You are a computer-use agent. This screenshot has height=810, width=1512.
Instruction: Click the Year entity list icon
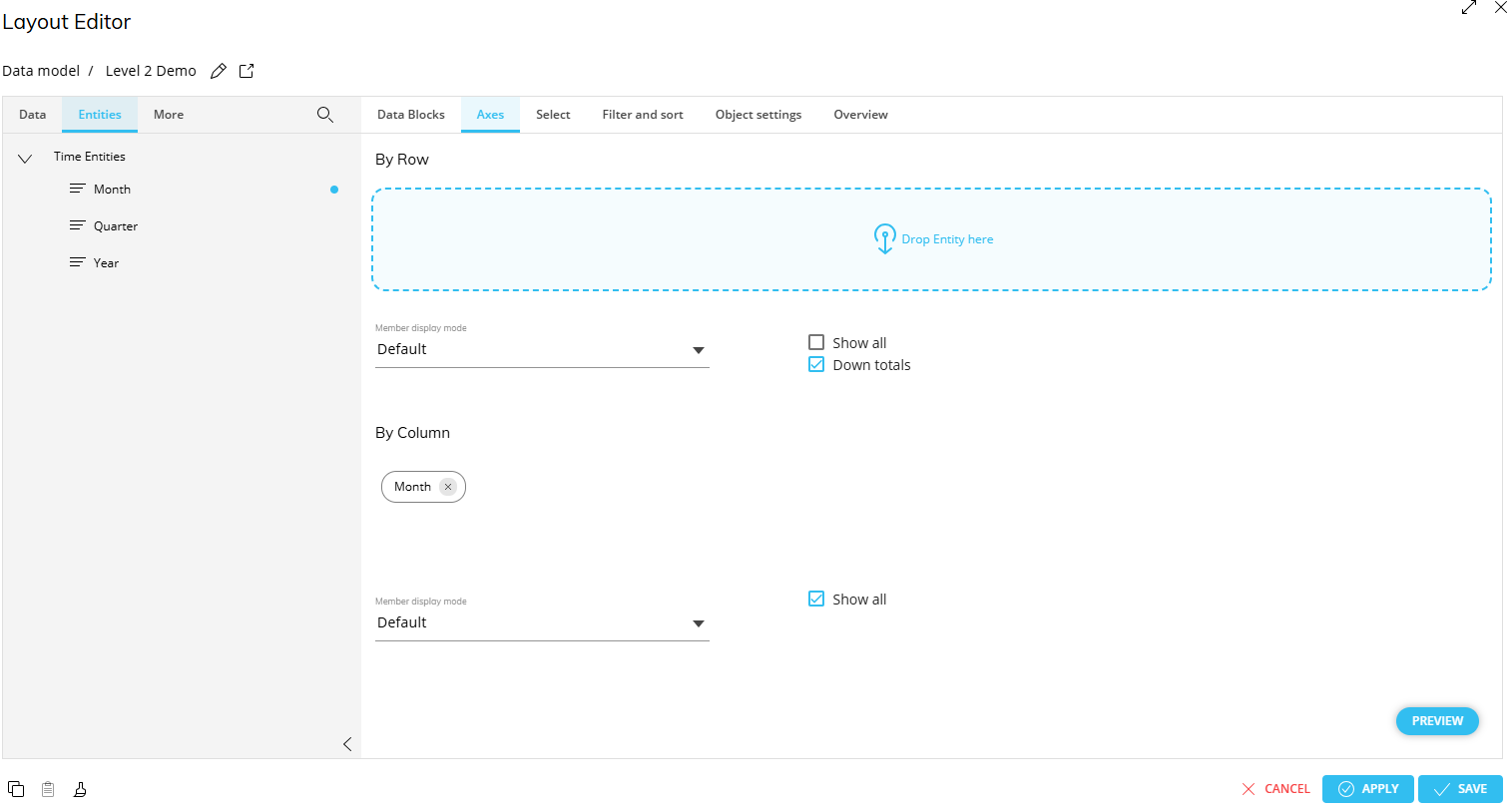coord(77,262)
